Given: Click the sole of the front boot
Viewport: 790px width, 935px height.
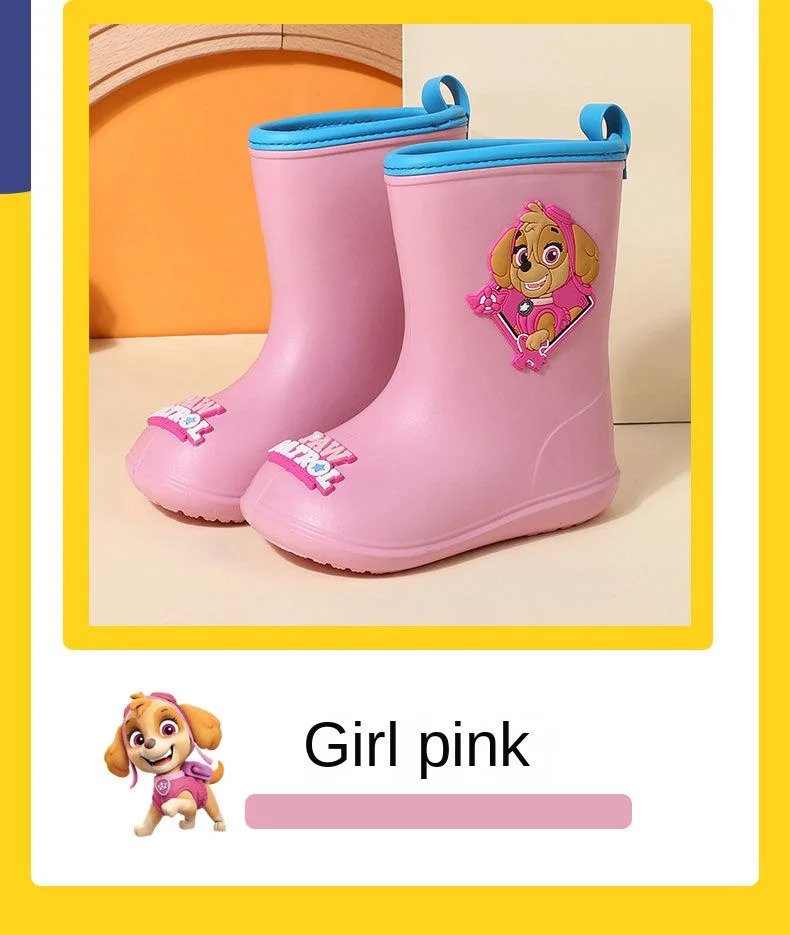Looking at the screenshot, I should point(417,540).
